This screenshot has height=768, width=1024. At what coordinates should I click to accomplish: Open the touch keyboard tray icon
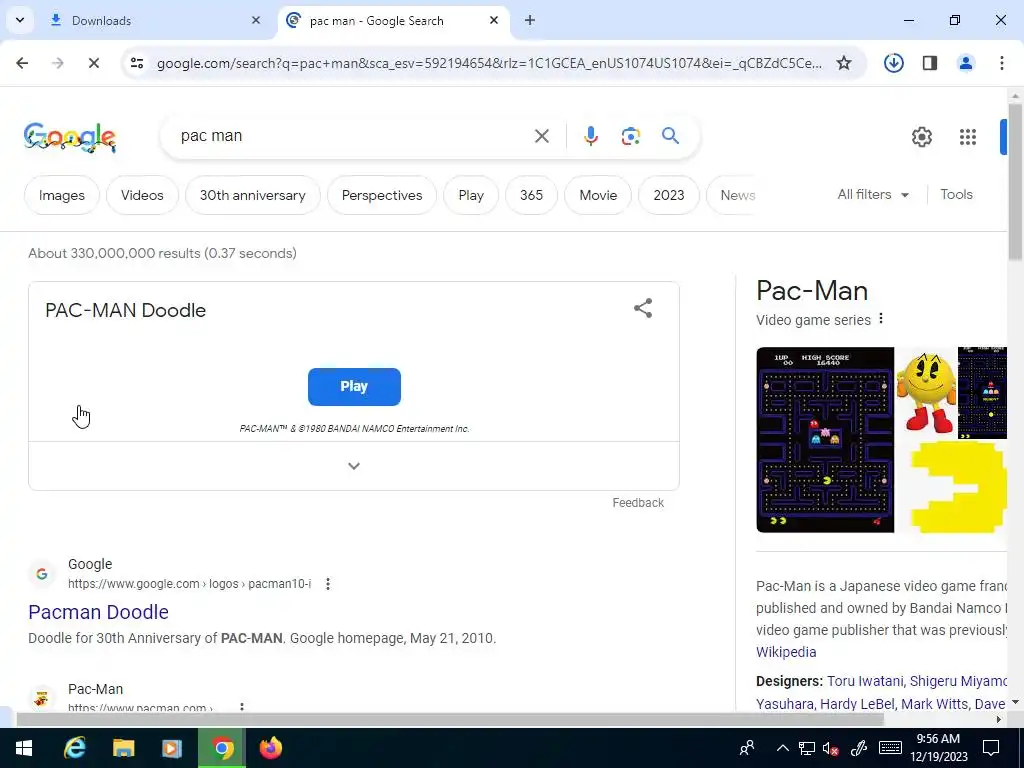(x=889, y=748)
